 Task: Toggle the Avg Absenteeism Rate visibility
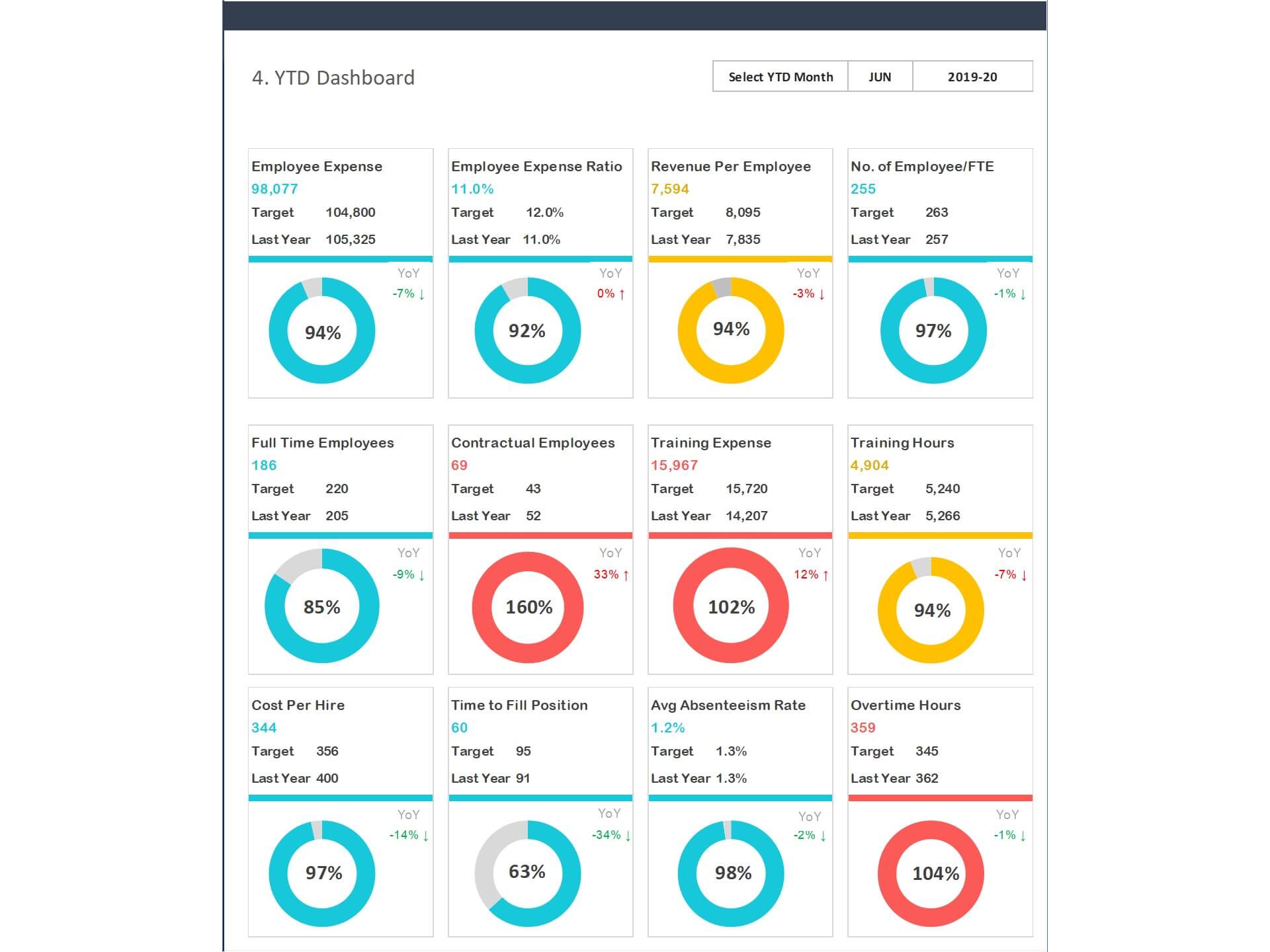click(x=728, y=705)
